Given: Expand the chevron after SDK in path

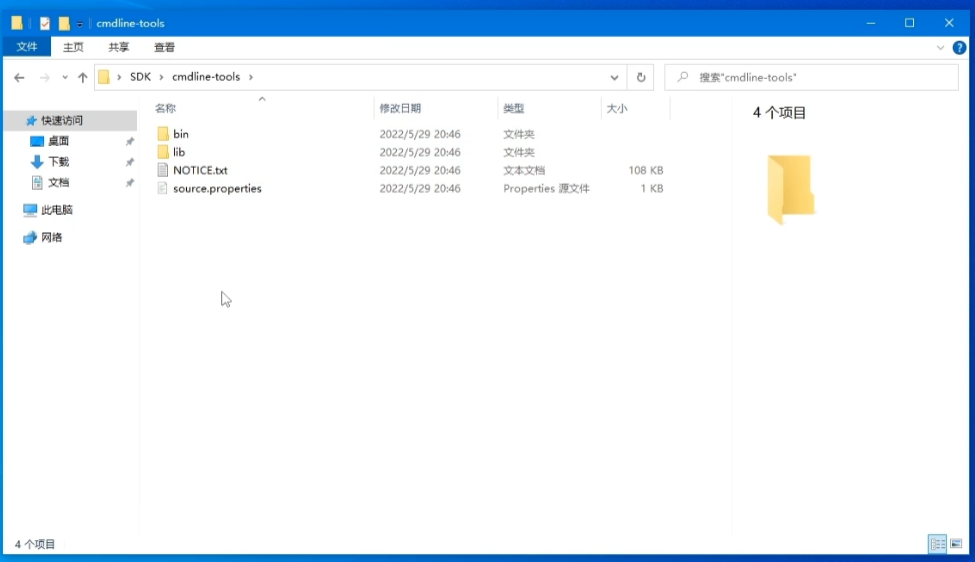Looking at the screenshot, I should click(x=161, y=77).
